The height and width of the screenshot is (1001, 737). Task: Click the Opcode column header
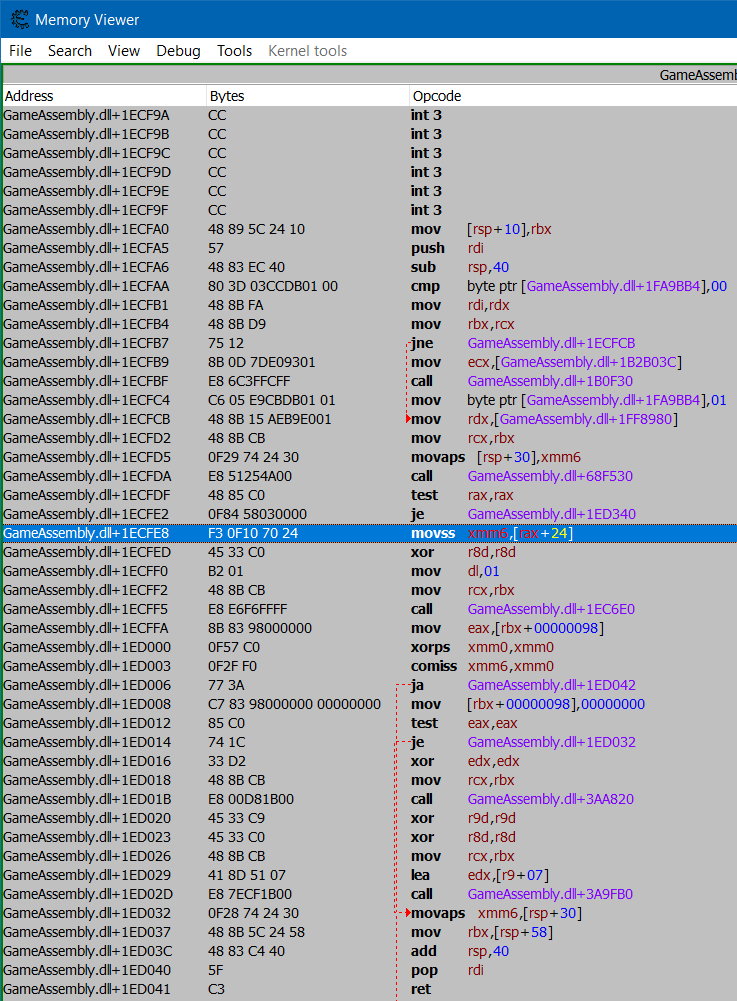pyautogui.click(x=573, y=96)
